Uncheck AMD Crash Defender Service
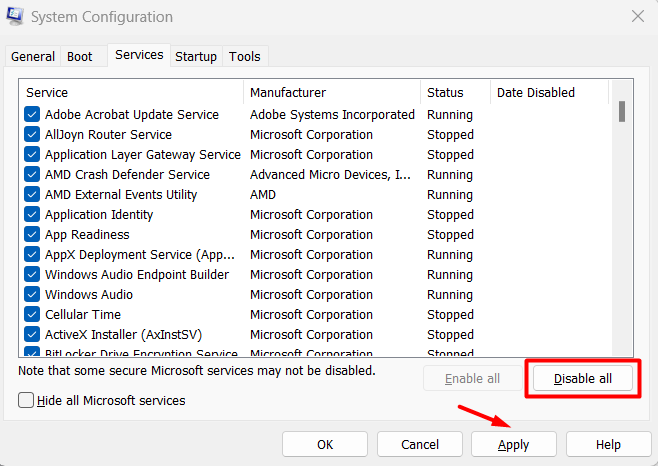658x466 pixels. point(32,175)
